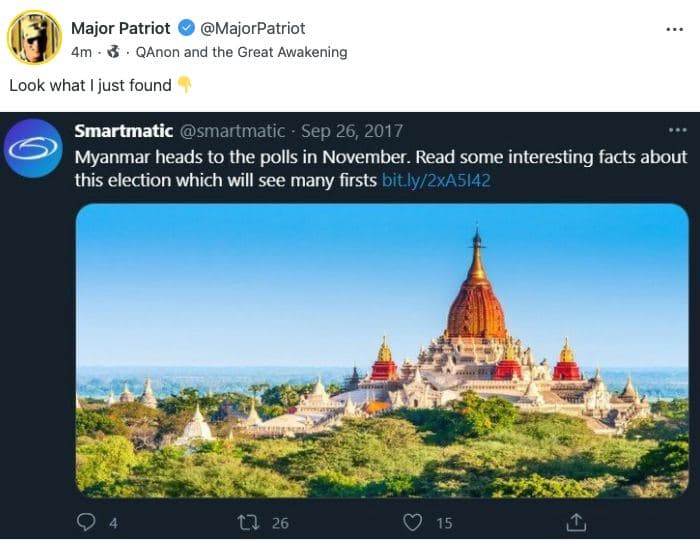Open the Smartmatic tweet three-dot menu
The height and width of the screenshot is (544, 700).
(x=677, y=131)
